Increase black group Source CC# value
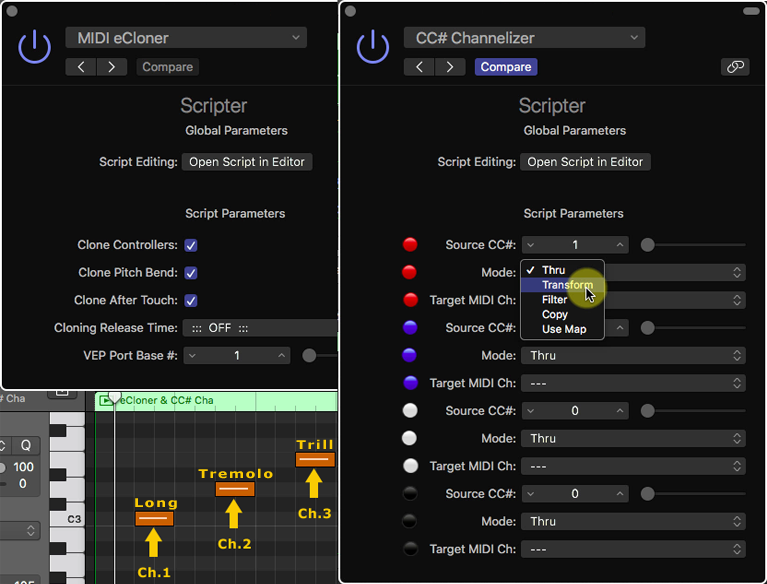This screenshot has width=767, height=584. (620, 494)
